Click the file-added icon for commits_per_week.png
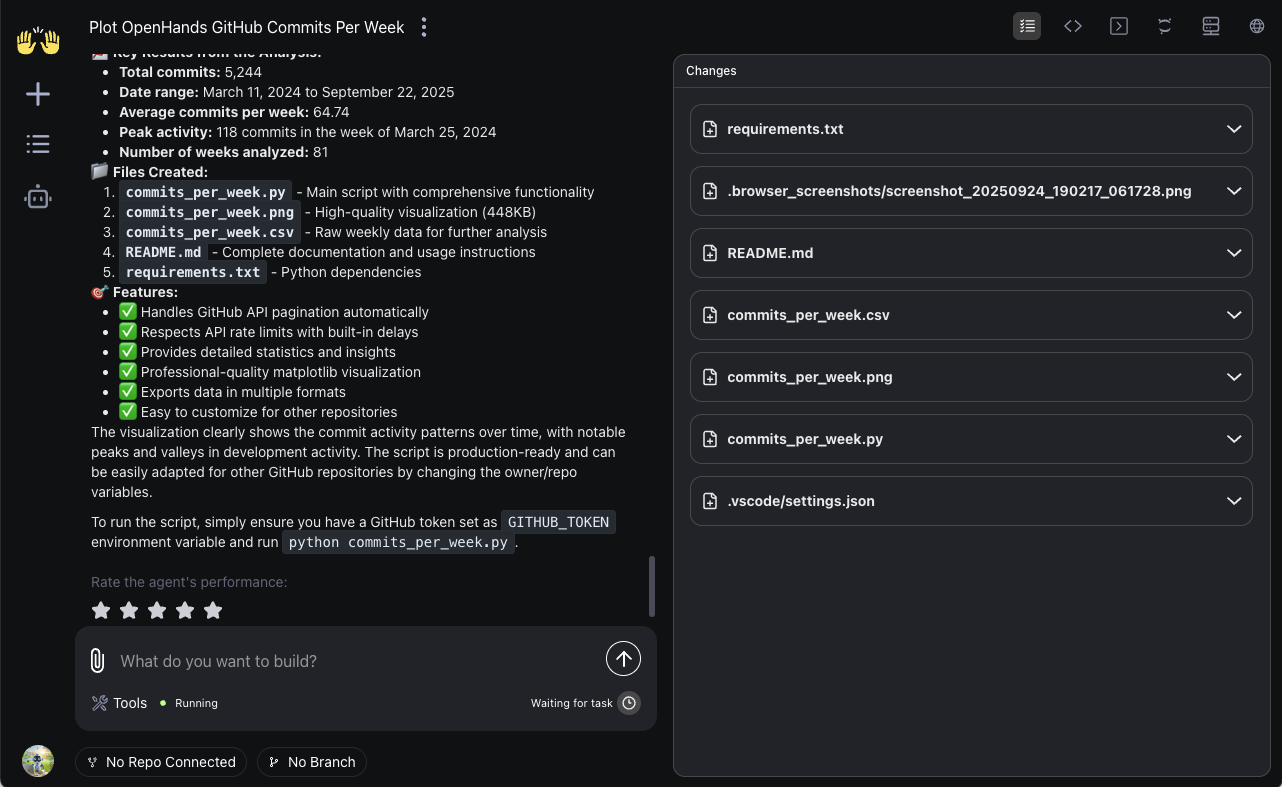This screenshot has height=787, width=1282. point(710,377)
